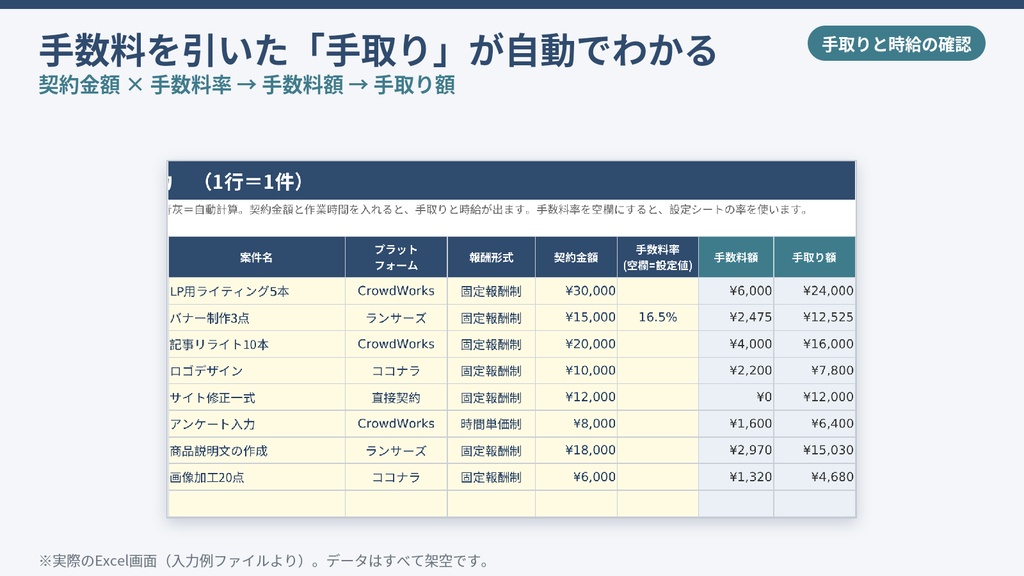Click the ¥4,680 take-home amount
The height and width of the screenshot is (576, 1024).
click(x=814, y=477)
